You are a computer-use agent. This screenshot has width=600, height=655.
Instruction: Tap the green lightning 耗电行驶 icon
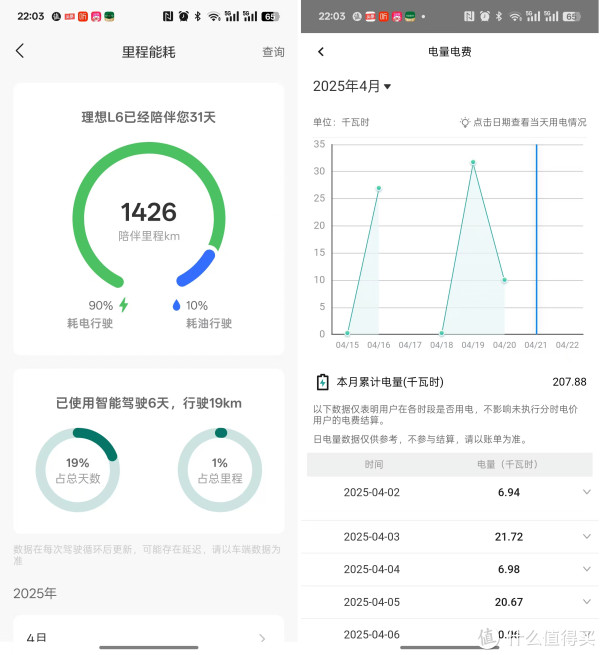(x=123, y=305)
